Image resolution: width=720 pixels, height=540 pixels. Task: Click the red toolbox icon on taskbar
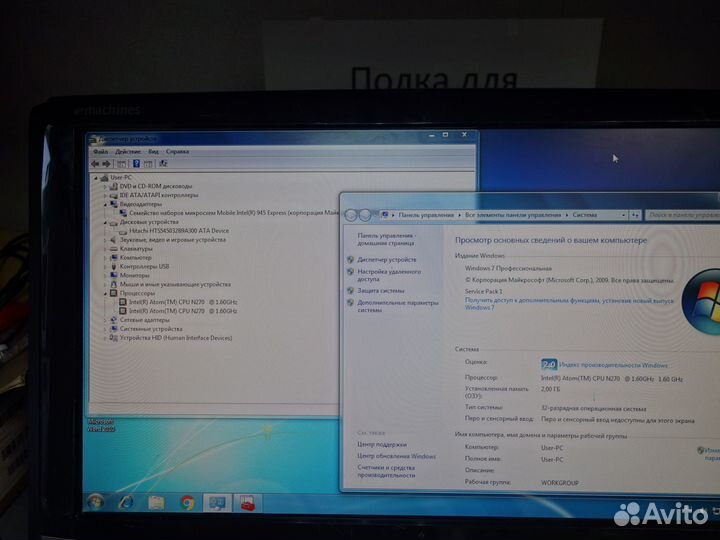click(248, 503)
